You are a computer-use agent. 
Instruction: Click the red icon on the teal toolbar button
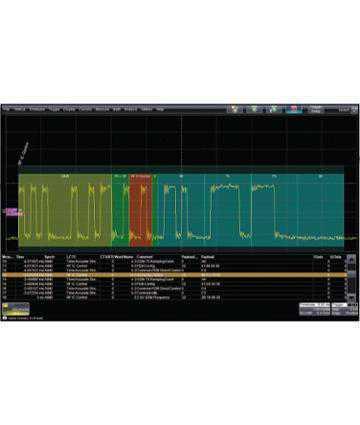tap(294, 108)
